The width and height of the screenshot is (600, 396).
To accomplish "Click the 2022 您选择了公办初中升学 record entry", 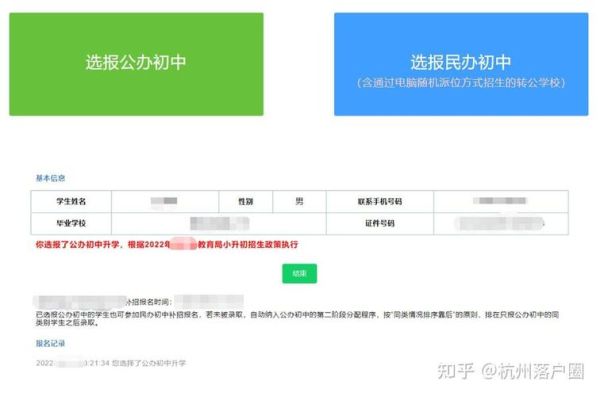I will click(111, 363).
